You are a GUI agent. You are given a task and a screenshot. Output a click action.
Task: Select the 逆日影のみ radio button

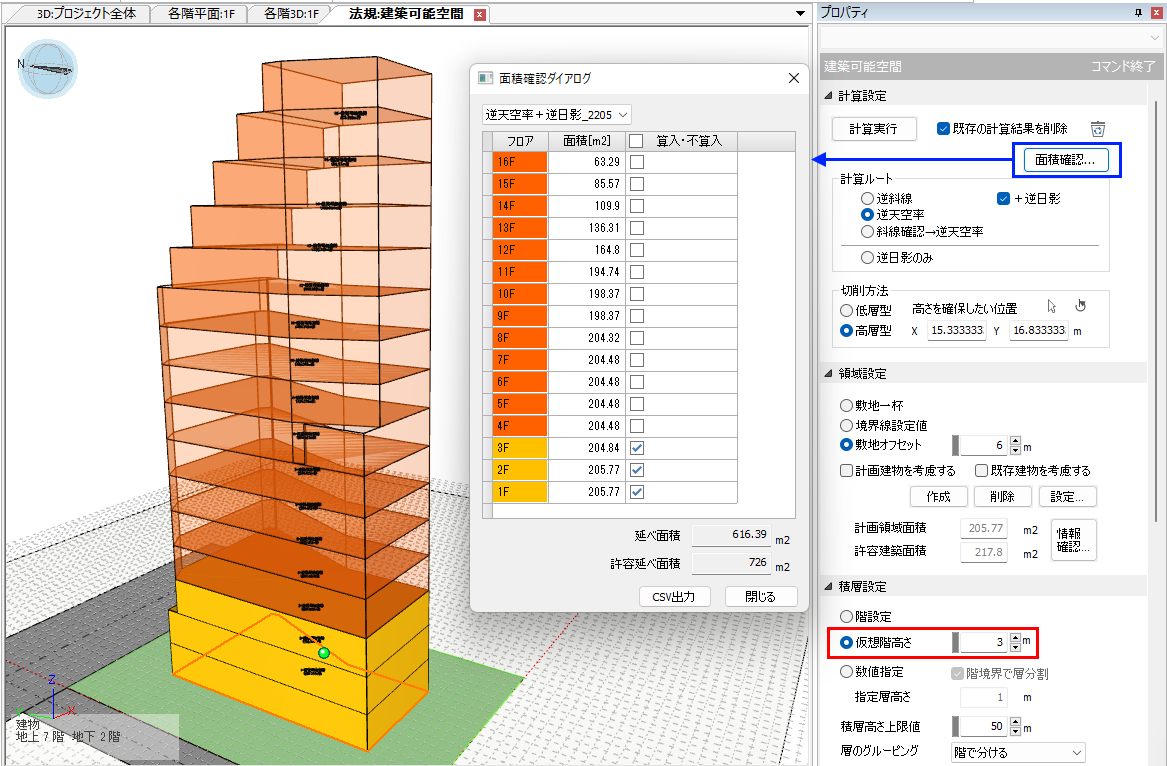[x=867, y=258]
